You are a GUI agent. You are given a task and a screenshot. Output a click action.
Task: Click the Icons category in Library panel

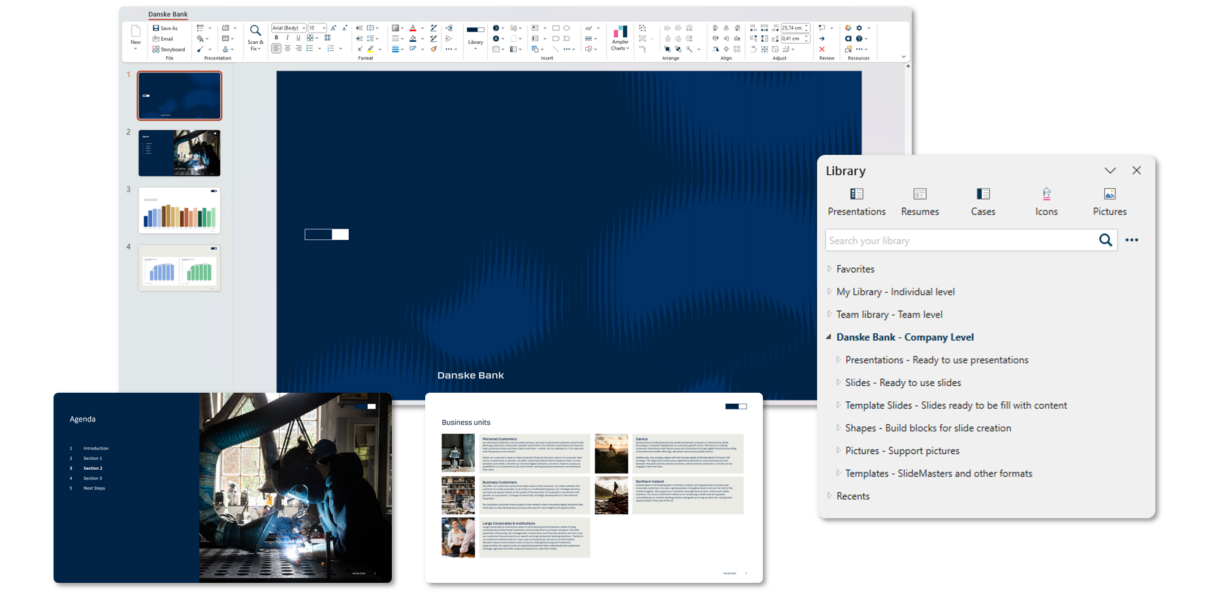(1046, 201)
